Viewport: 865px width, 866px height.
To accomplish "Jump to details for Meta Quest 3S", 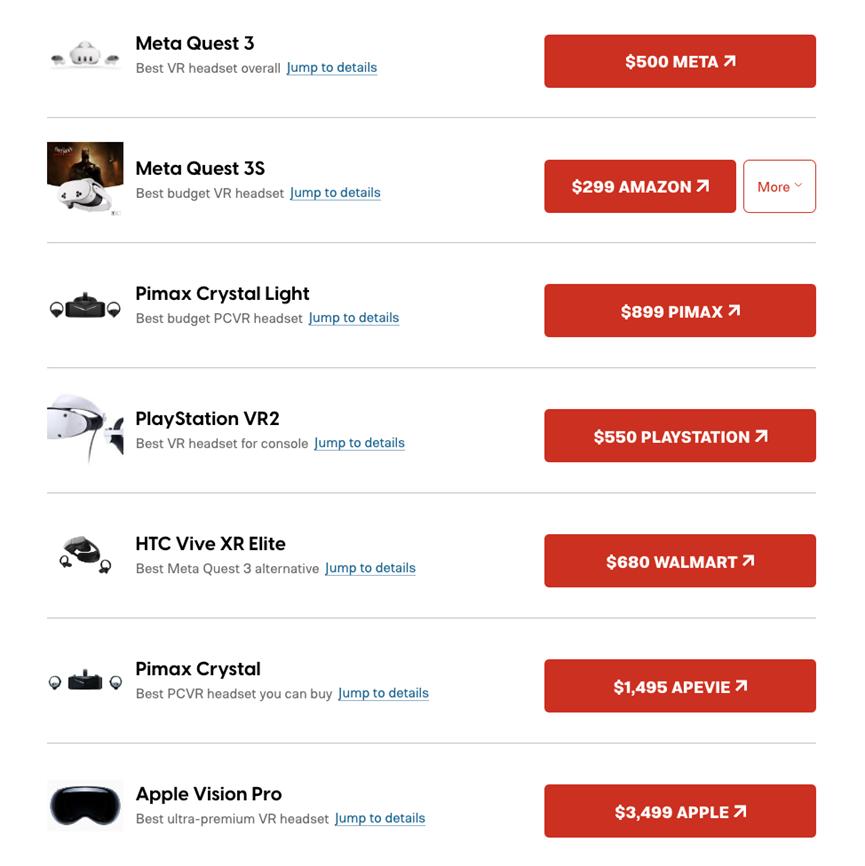I will (x=335, y=193).
